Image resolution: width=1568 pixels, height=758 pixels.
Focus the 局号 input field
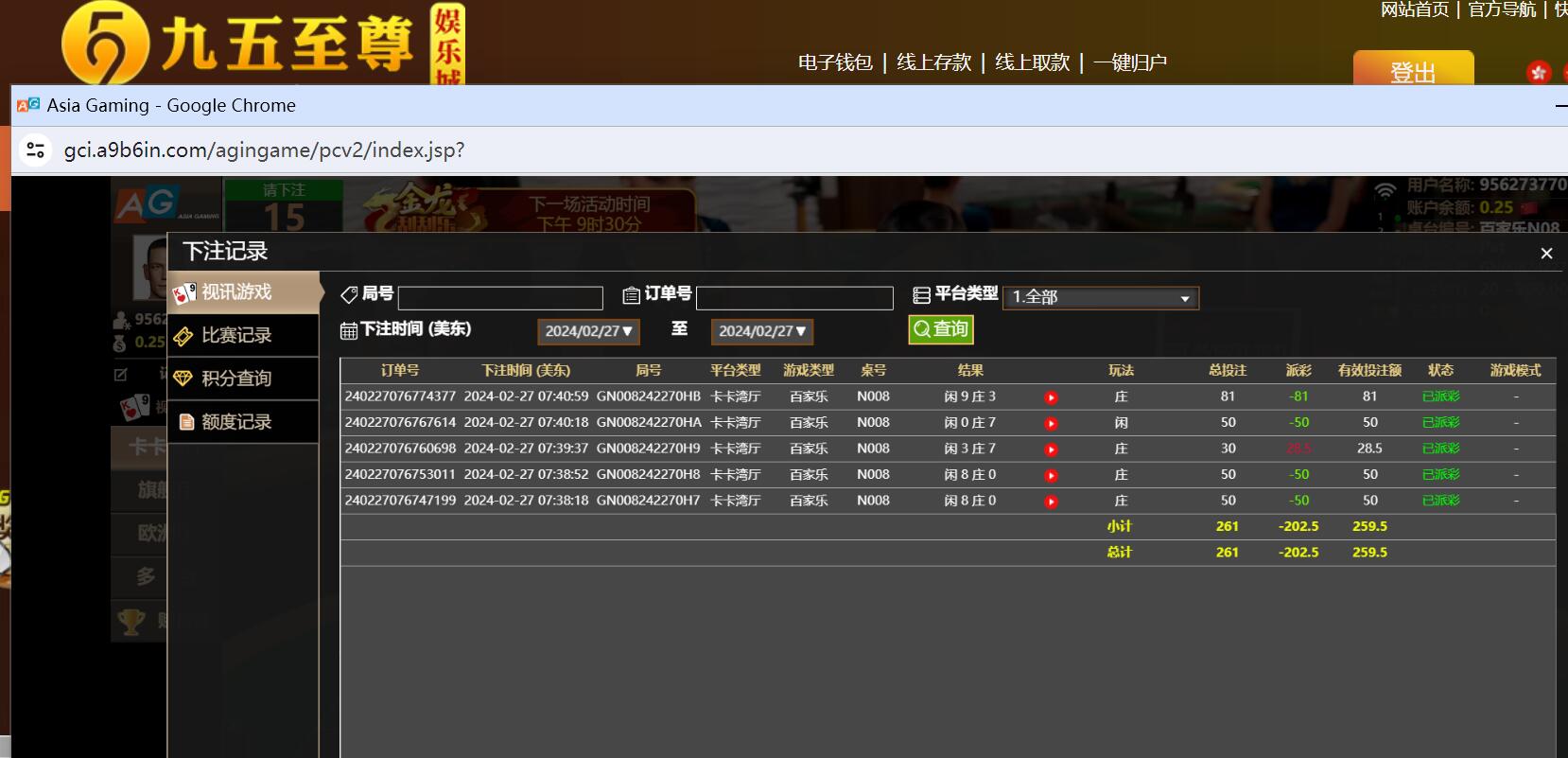pyautogui.click(x=500, y=298)
